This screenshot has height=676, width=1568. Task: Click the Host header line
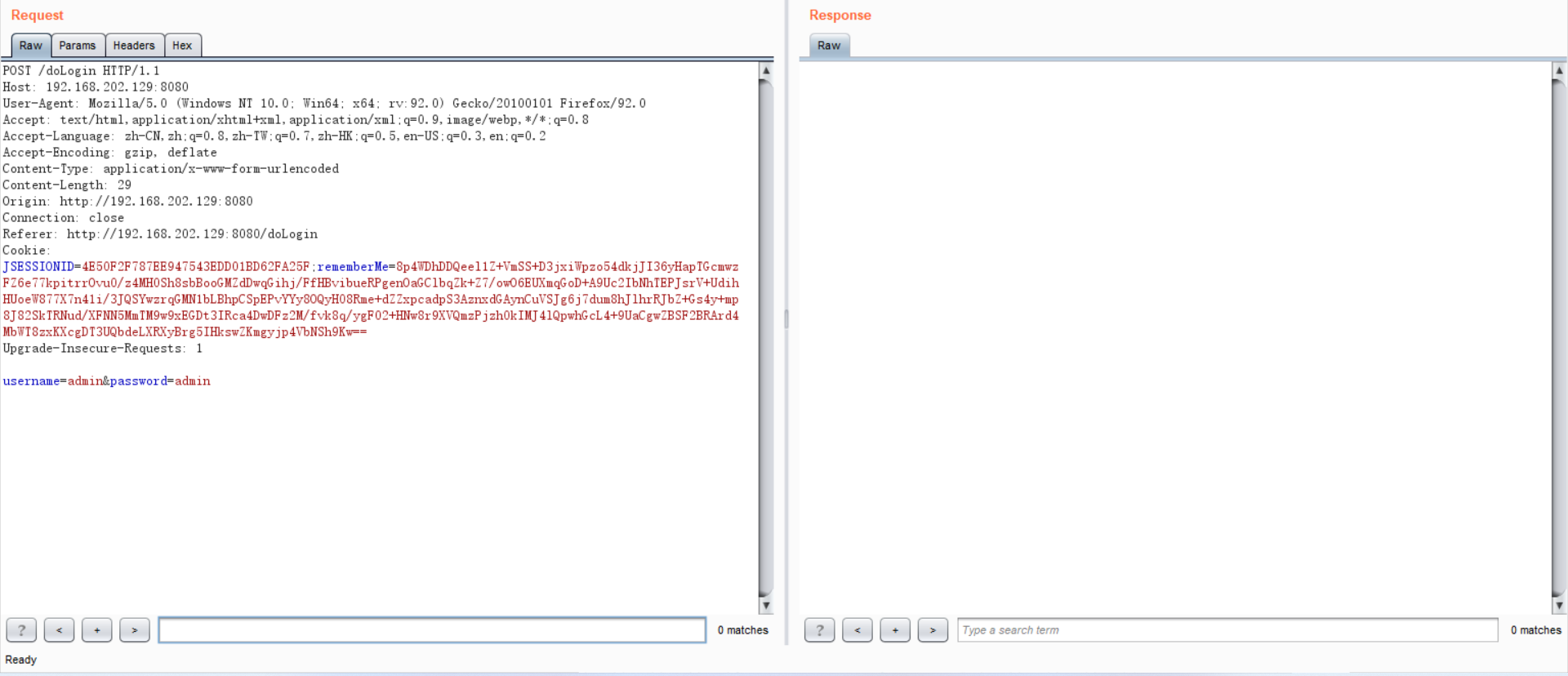[x=96, y=87]
